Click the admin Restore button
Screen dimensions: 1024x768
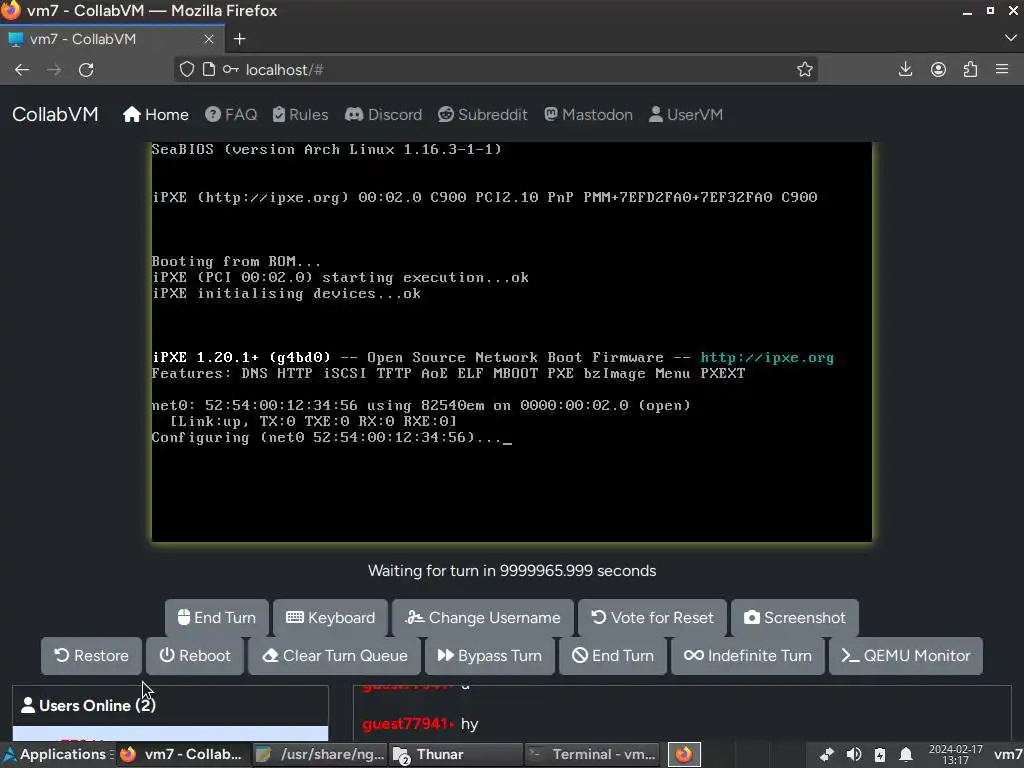click(91, 656)
